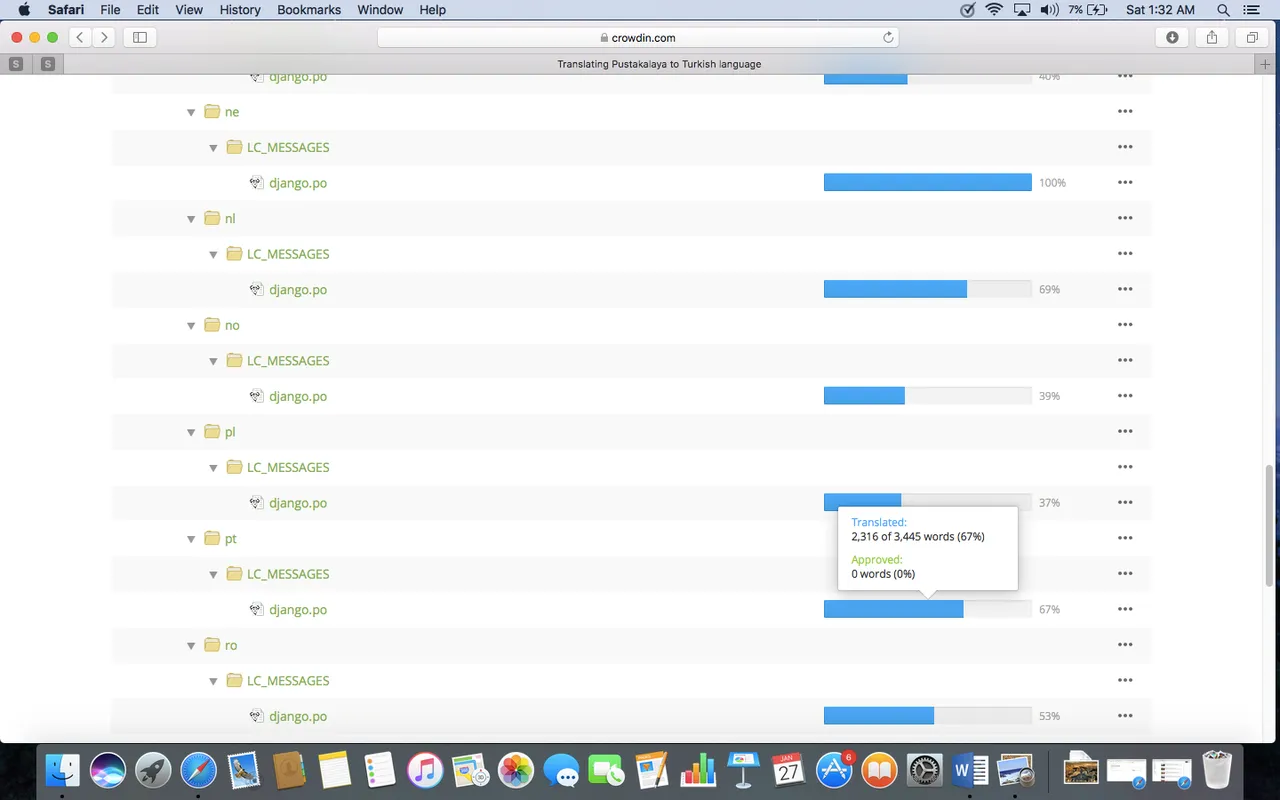Open Spotlight search in menu bar
Screen dimensions: 1280x800
point(1223,10)
